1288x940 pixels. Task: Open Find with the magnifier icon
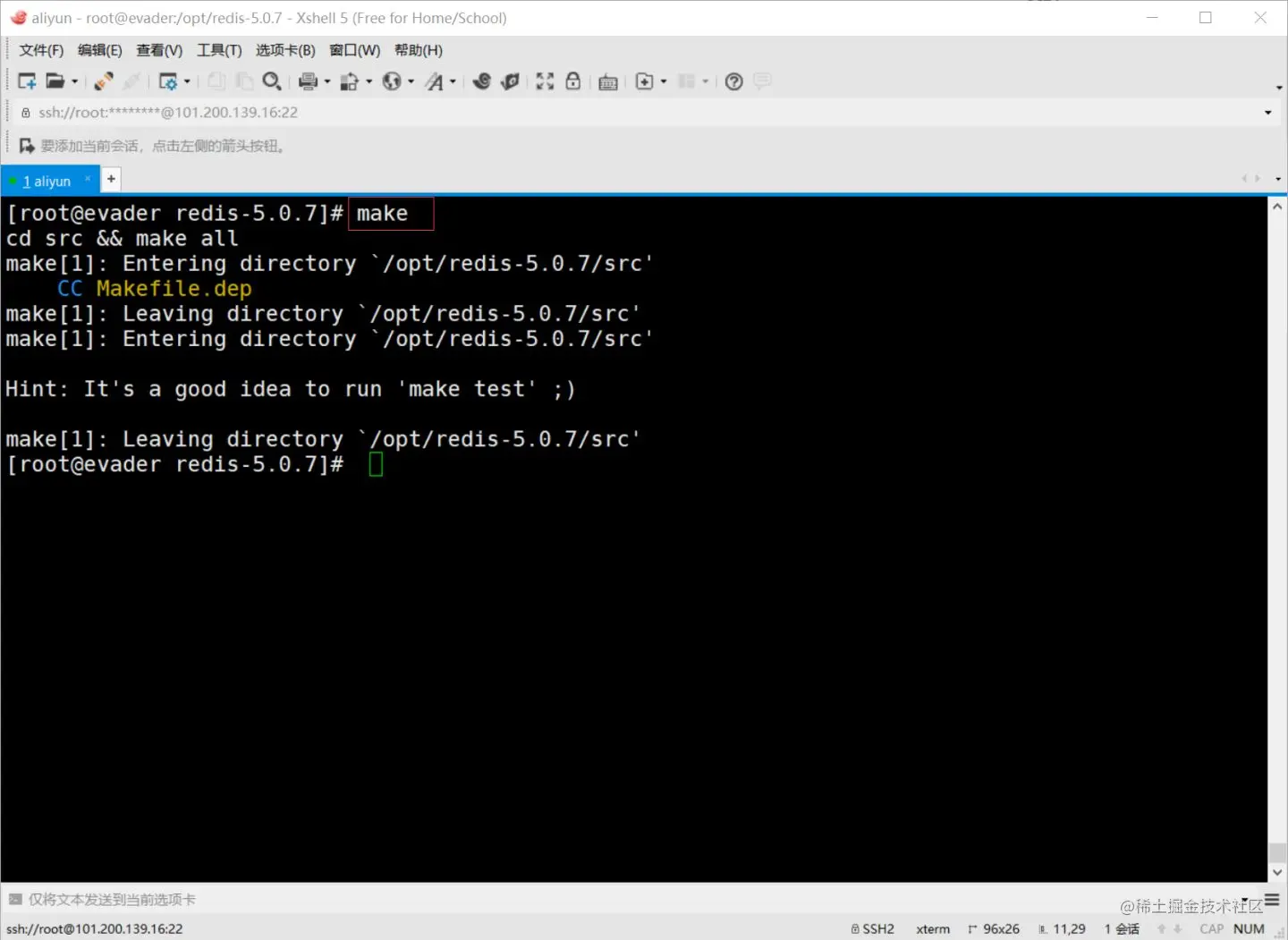(x=272, y=81)
